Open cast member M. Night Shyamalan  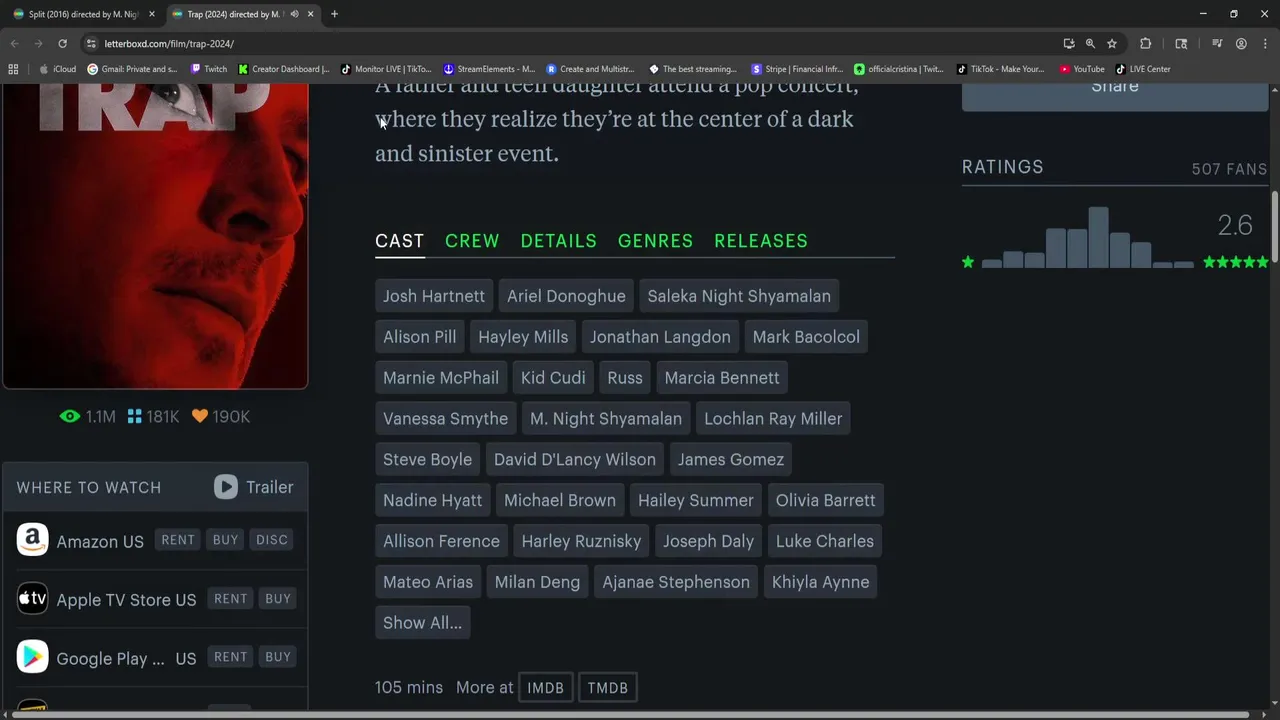point(606,419)
